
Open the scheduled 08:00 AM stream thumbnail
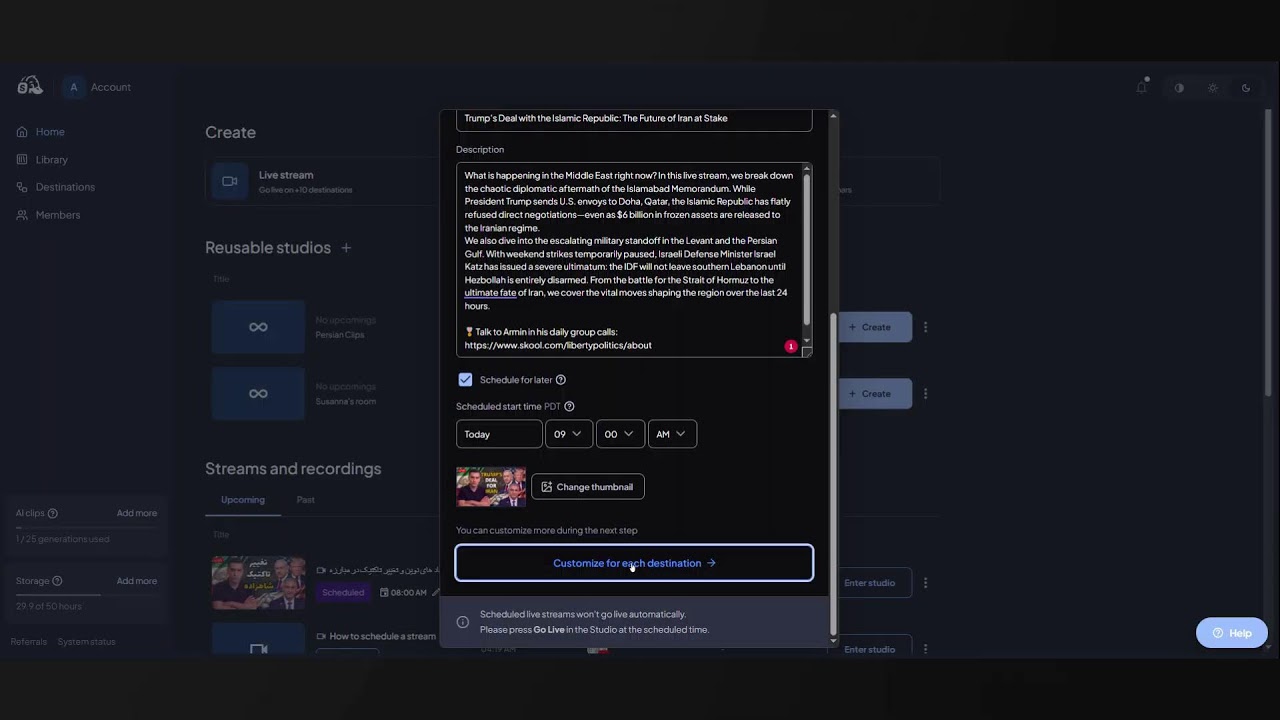pyautogui.click(x=258, y=583)
